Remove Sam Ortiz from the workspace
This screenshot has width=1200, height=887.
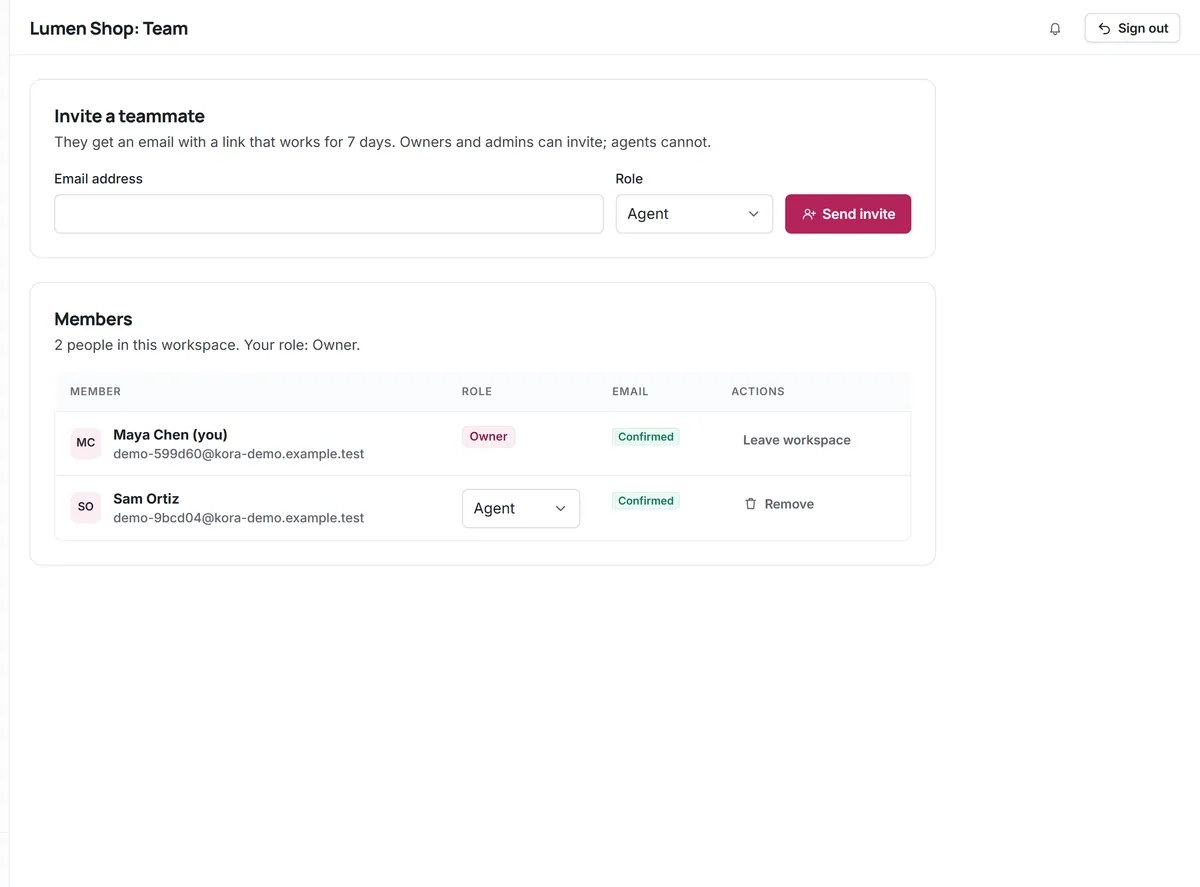coord(779,504)
